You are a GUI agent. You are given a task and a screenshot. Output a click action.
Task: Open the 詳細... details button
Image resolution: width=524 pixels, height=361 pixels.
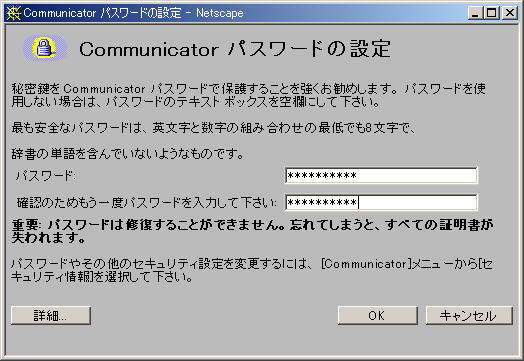pos(51,316)
